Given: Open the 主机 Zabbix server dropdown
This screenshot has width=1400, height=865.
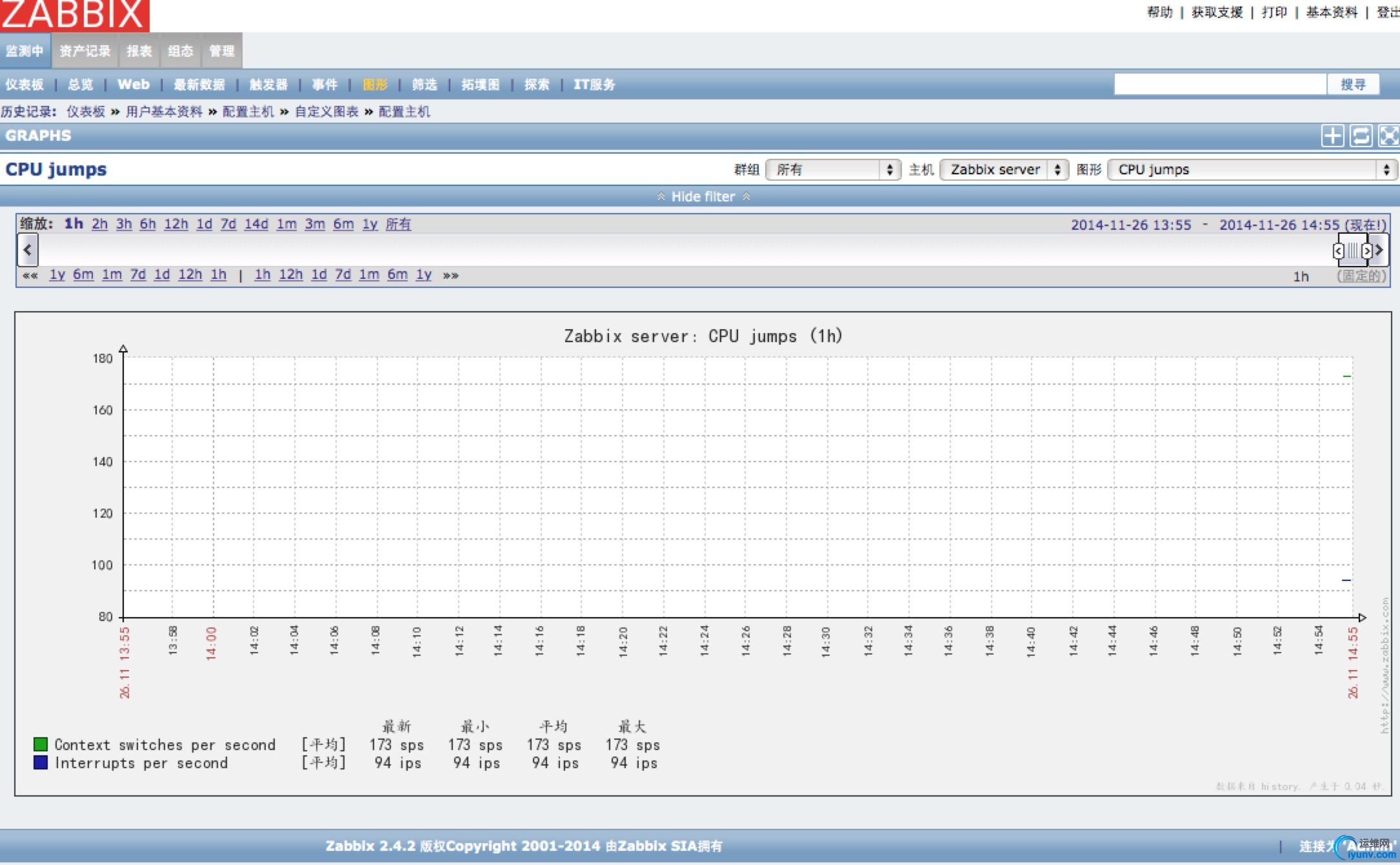Looking at the screenshot, I should click(x=1004, y=170).
